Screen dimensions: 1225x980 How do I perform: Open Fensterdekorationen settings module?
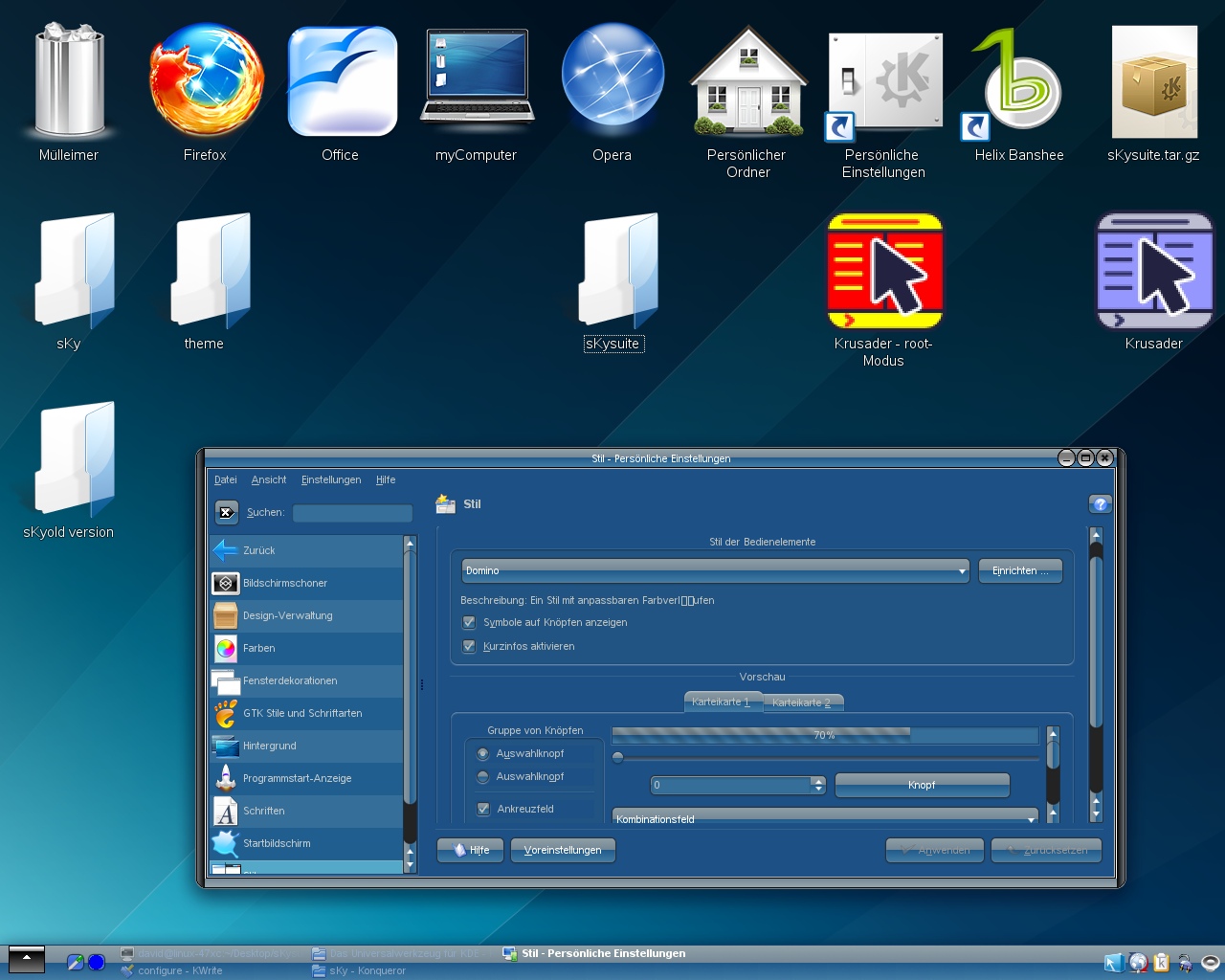307,680
